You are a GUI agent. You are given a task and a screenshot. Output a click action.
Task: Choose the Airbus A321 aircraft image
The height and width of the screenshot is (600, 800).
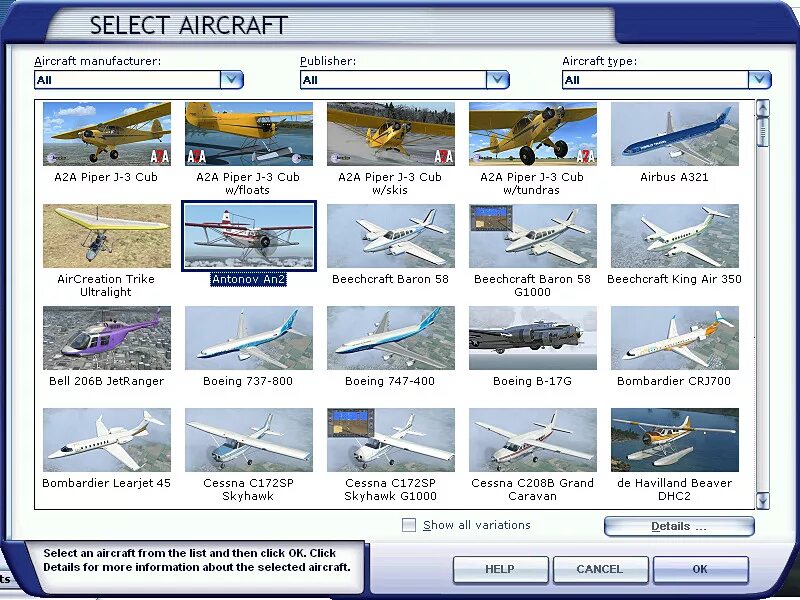click(x=674, y=134)
